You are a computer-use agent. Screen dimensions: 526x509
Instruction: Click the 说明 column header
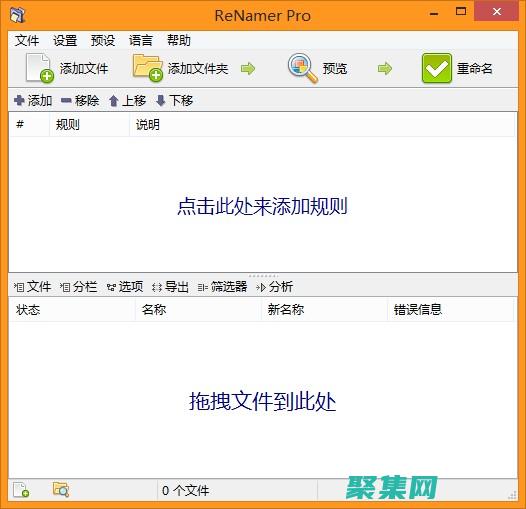point(322,124)
